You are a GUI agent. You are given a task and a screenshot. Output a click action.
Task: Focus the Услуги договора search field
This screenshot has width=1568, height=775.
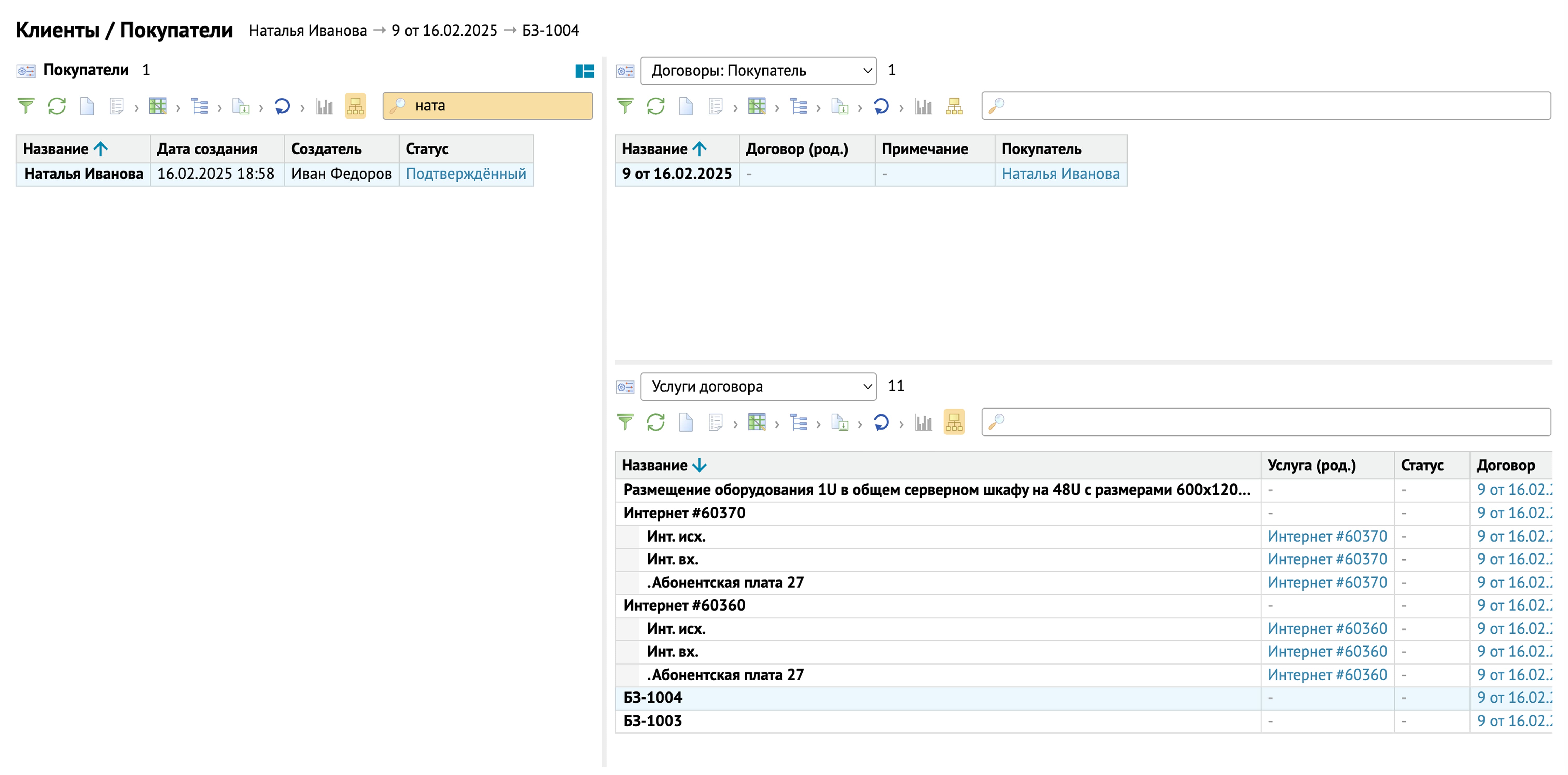pos(1266,422)
